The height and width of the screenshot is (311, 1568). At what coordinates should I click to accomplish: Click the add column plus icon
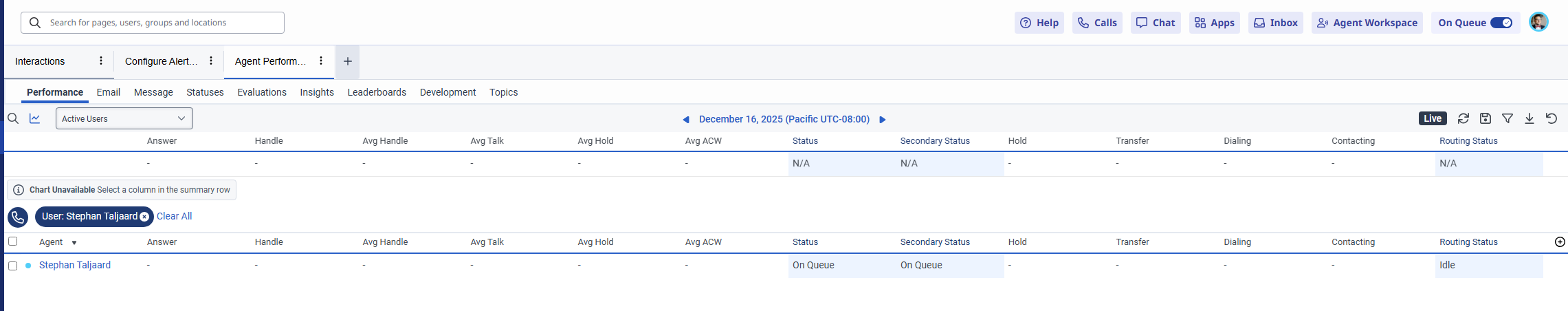tap(1560, 242)
